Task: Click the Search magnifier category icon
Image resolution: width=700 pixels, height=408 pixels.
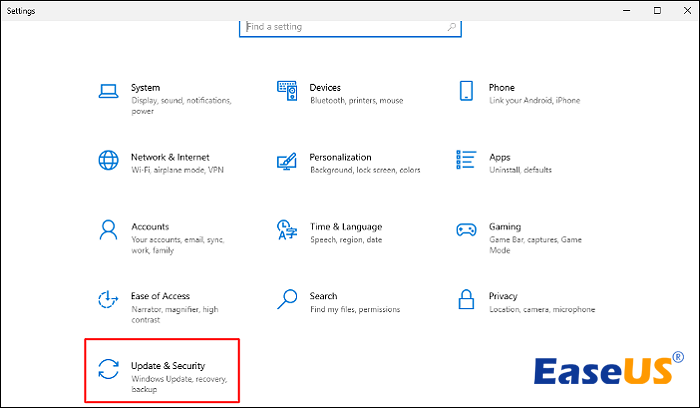Action: pos(287,299)
